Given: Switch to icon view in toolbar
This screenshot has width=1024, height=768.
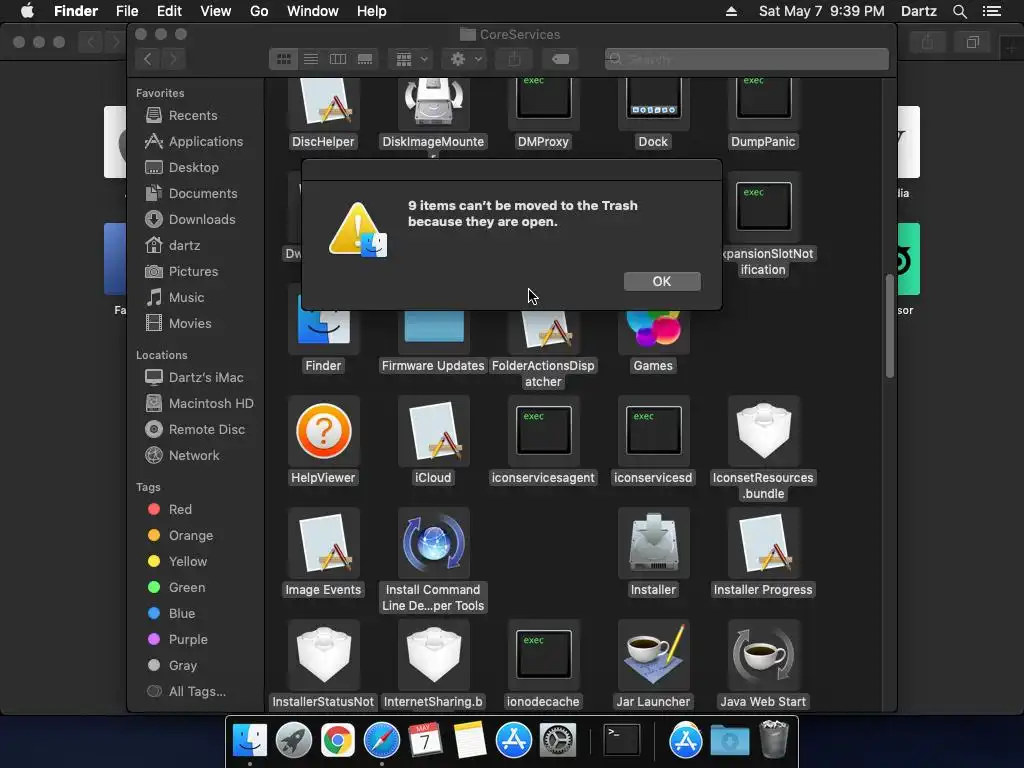Looking at the screenshot, I should 283,59.
